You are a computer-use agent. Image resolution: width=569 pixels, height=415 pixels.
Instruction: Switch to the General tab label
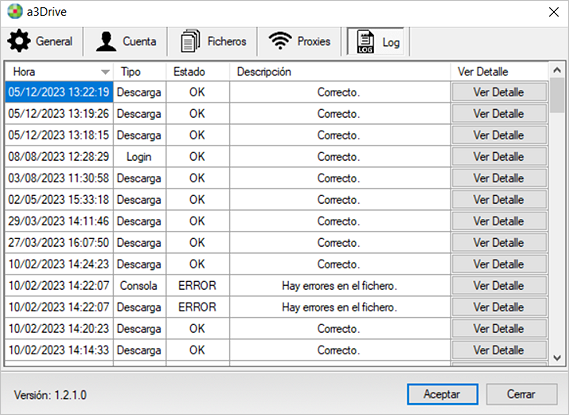tap(54, 41)
